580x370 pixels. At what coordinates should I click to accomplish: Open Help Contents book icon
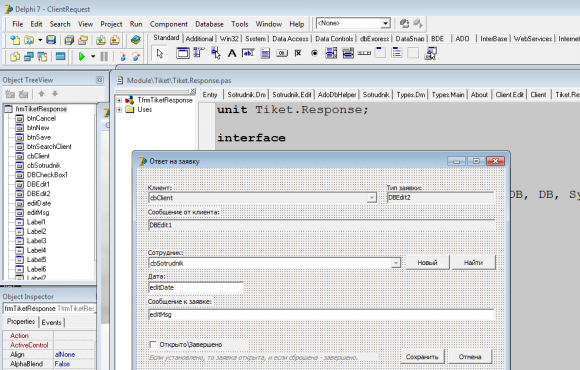click(x=136, y=40)
